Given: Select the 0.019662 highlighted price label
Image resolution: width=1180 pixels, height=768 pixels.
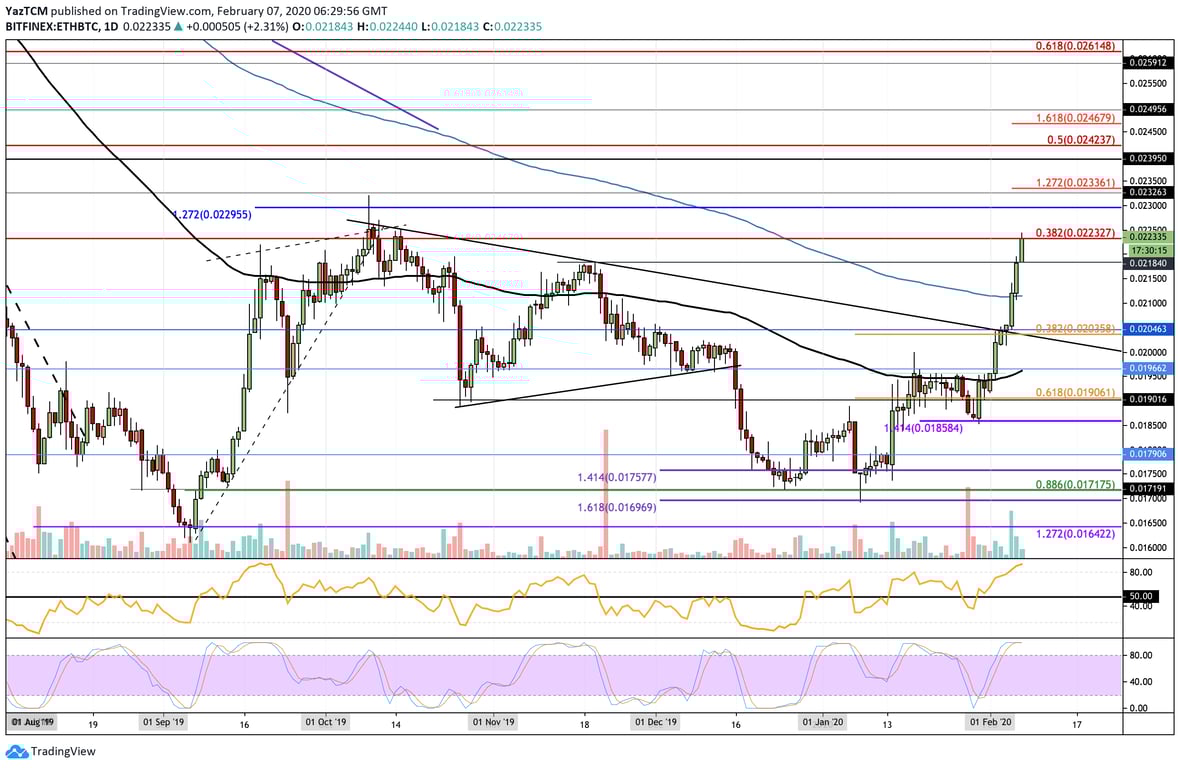Looking at the screenshot, I should pyautogui.click(x=1148, y=369).
